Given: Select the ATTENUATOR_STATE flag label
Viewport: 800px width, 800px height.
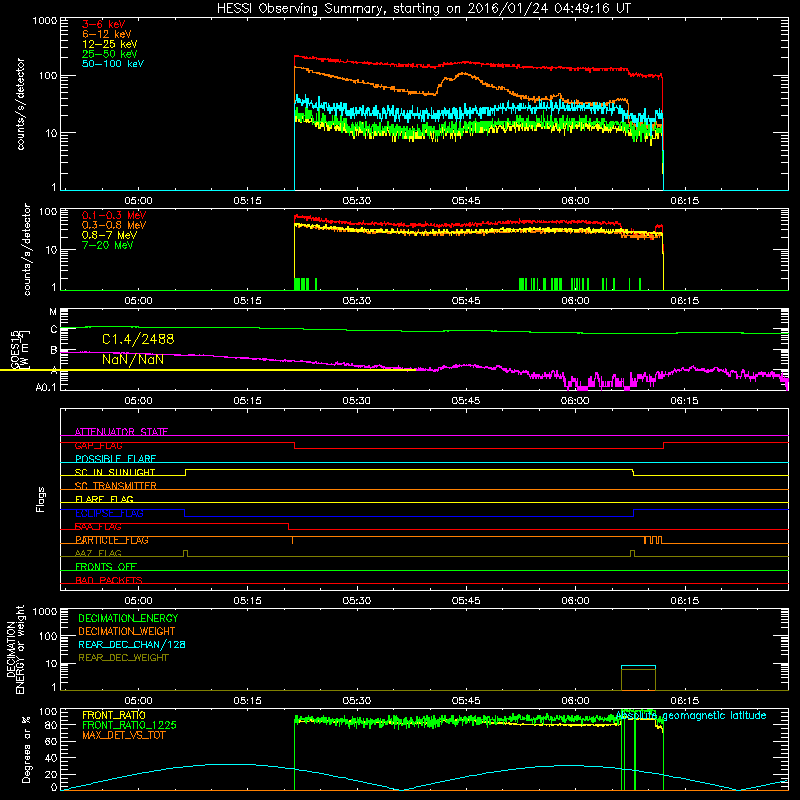Looking at the screenshot, I should [121, 432].
